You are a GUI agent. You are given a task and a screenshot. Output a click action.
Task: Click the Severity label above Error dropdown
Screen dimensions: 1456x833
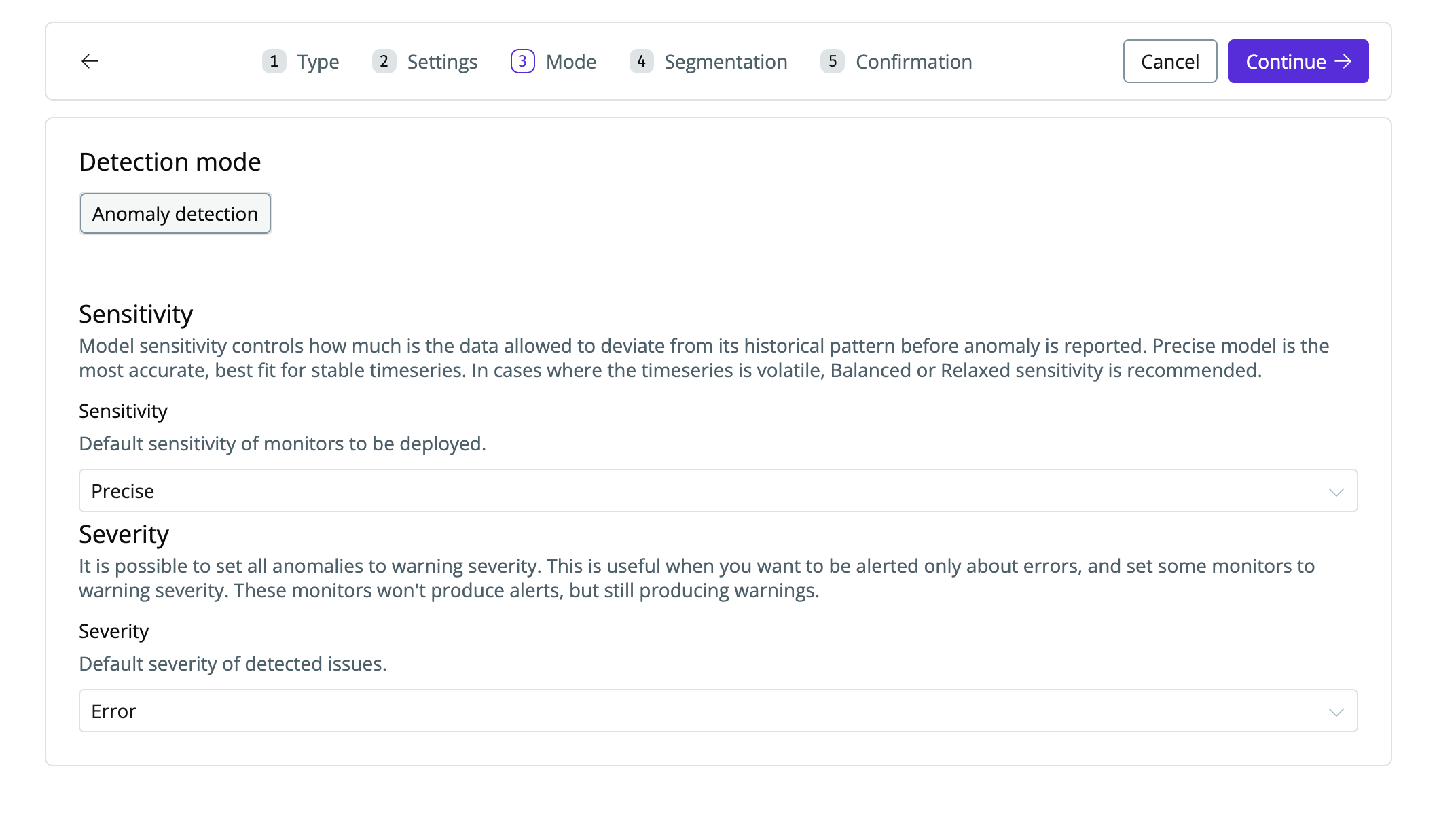point(113,631)
